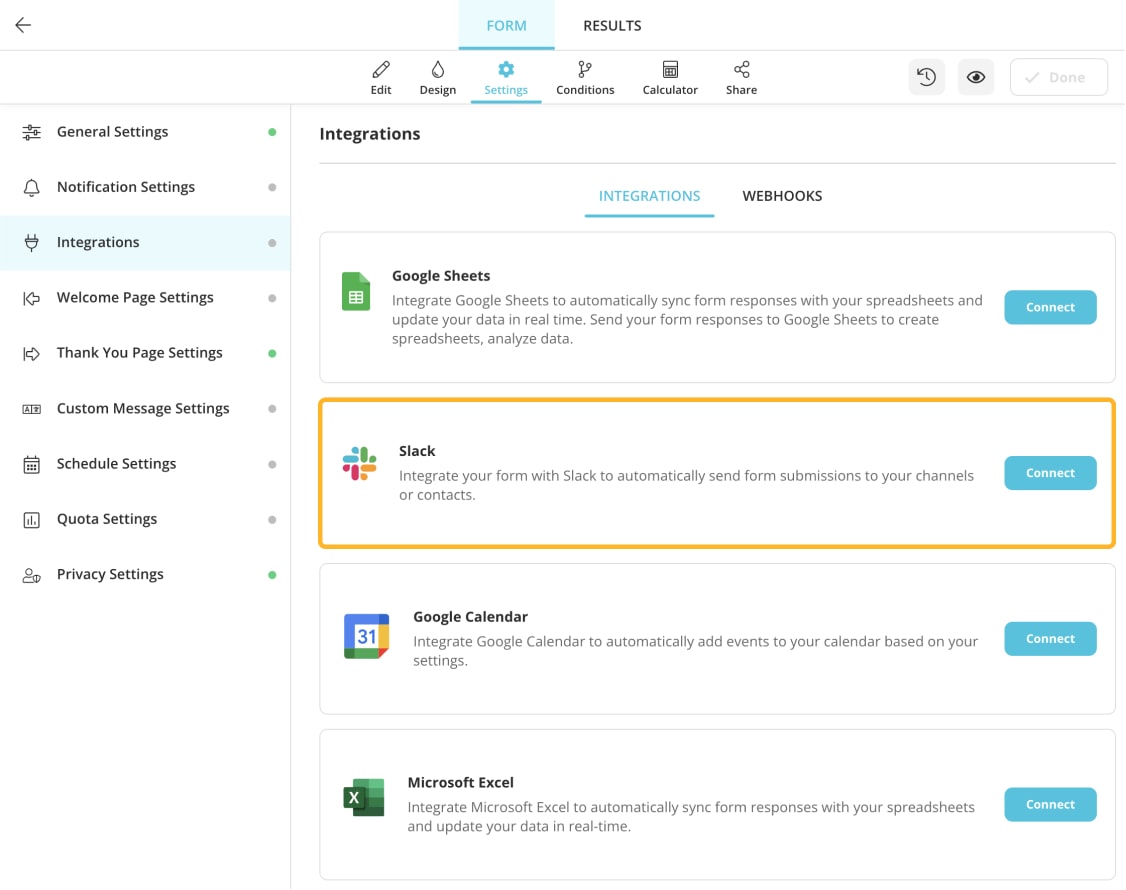1126x890 pixels.
Task: Click the Integrations plug icon in sidebar
Action: (30, 242)
